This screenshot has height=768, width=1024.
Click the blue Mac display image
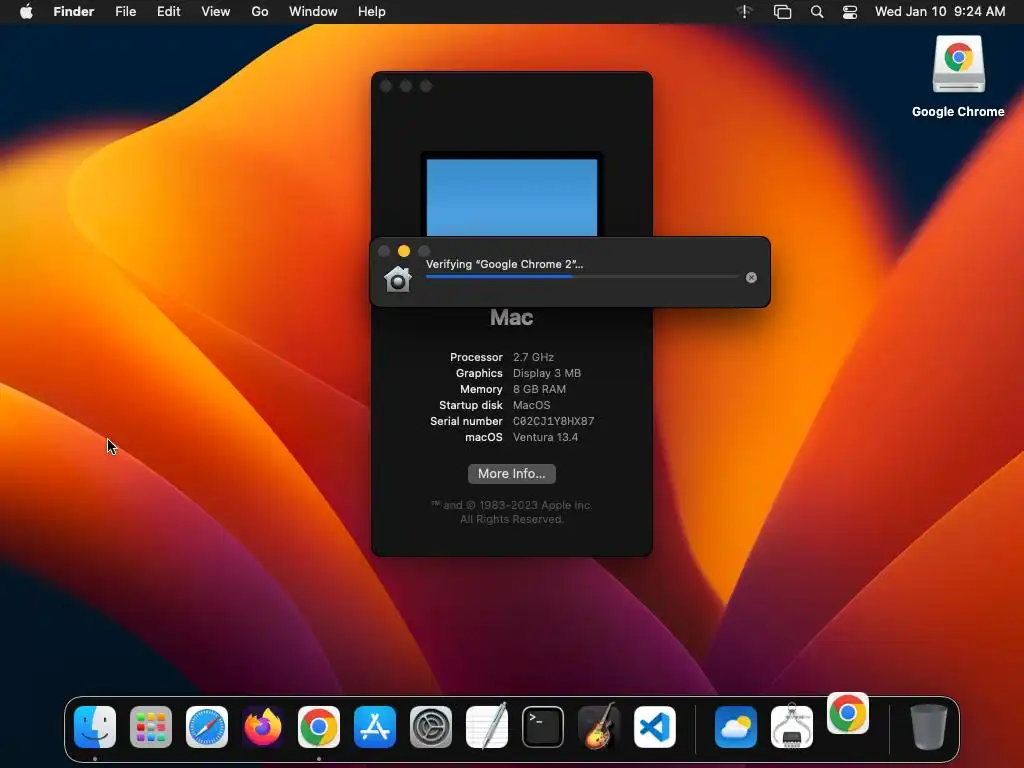(512, 197)
